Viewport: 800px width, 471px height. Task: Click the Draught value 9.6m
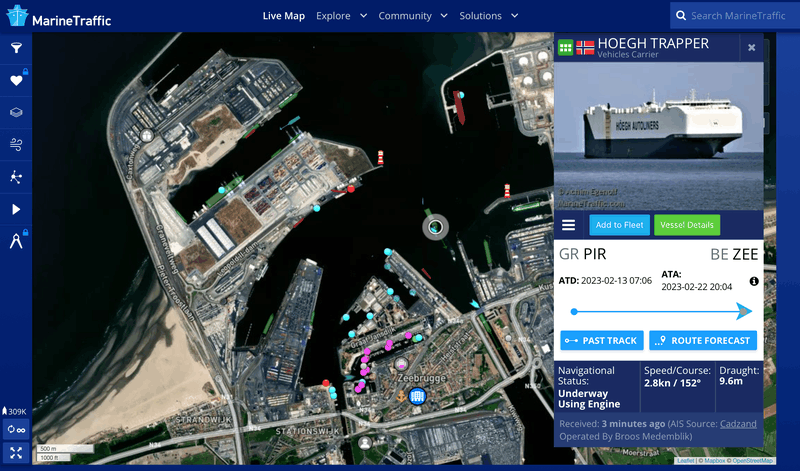tap(731, 381)
